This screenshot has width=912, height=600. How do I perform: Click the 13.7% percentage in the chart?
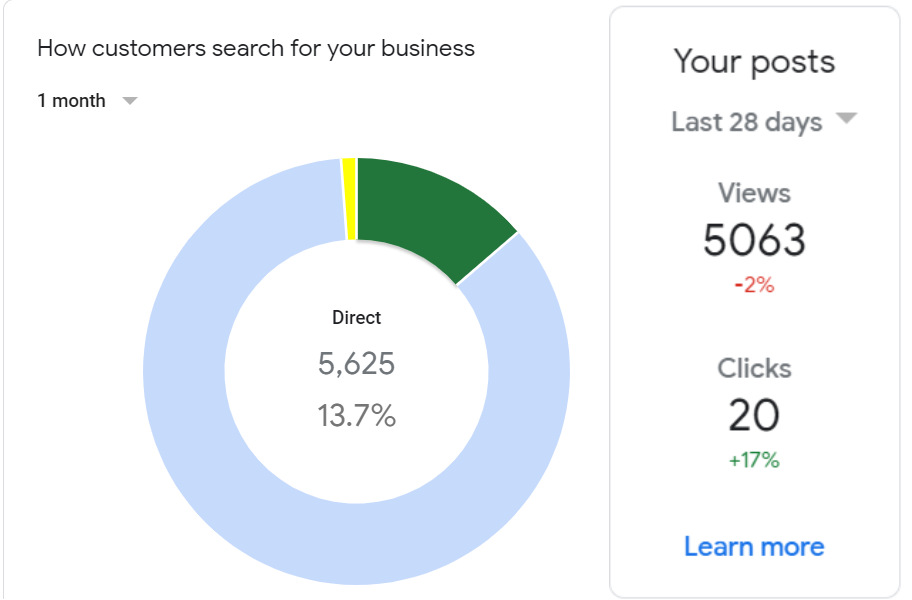(x=357, y=416)
